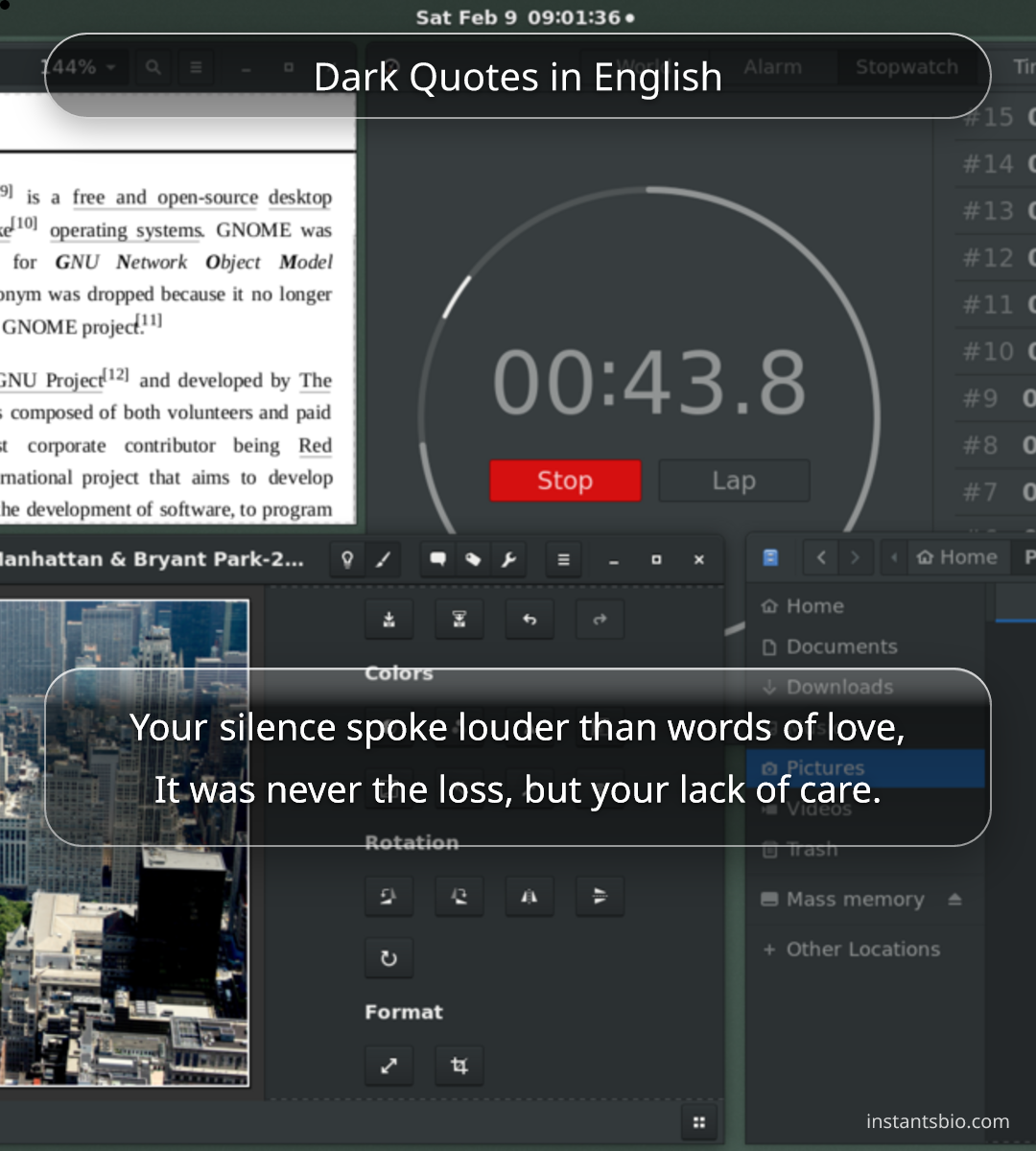Select lap entry #7
1036x1151 pixels.
(x=996, y=492)
